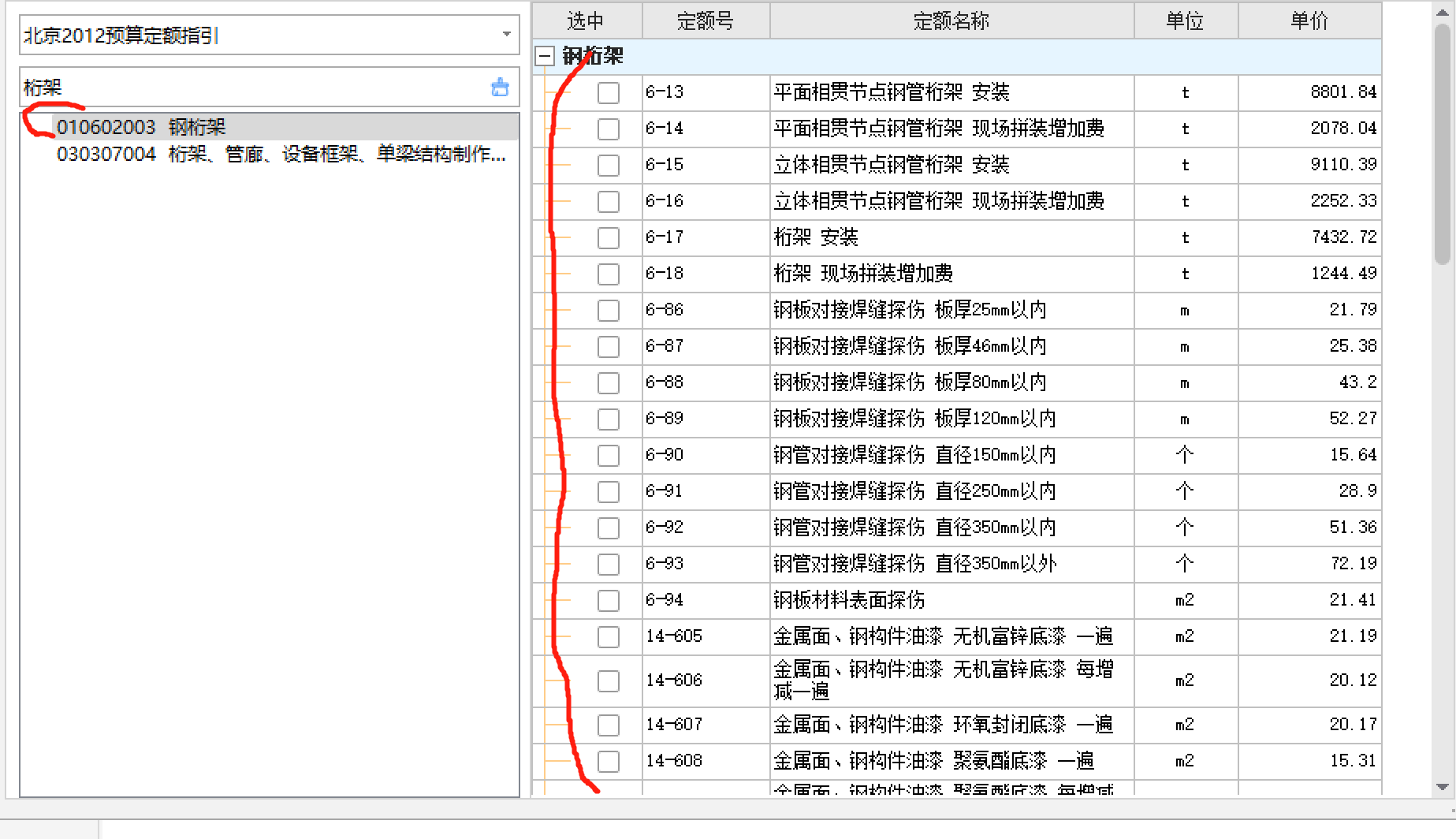Collapse the 钢桁架 group
Viewport: 1456px width, 839px height.
[545, 56]
